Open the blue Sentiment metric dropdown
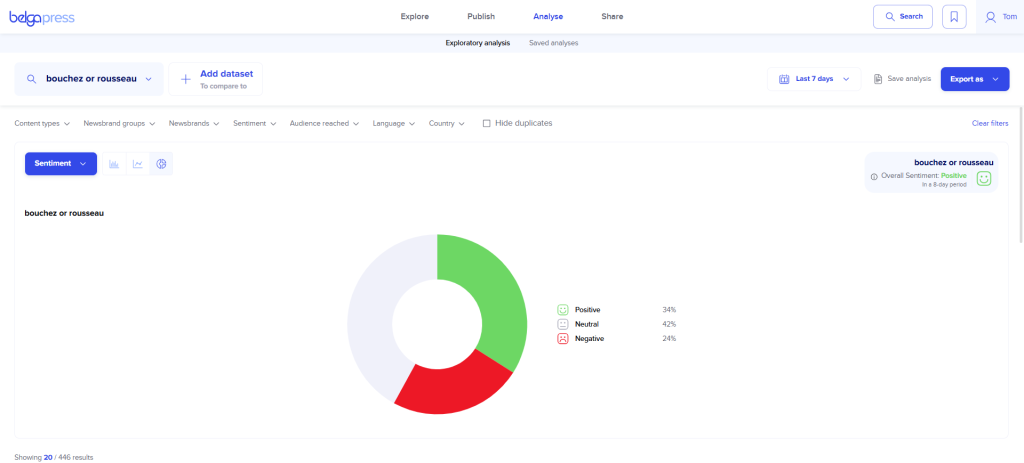The image size is (1024, 463). pos(60,164)
